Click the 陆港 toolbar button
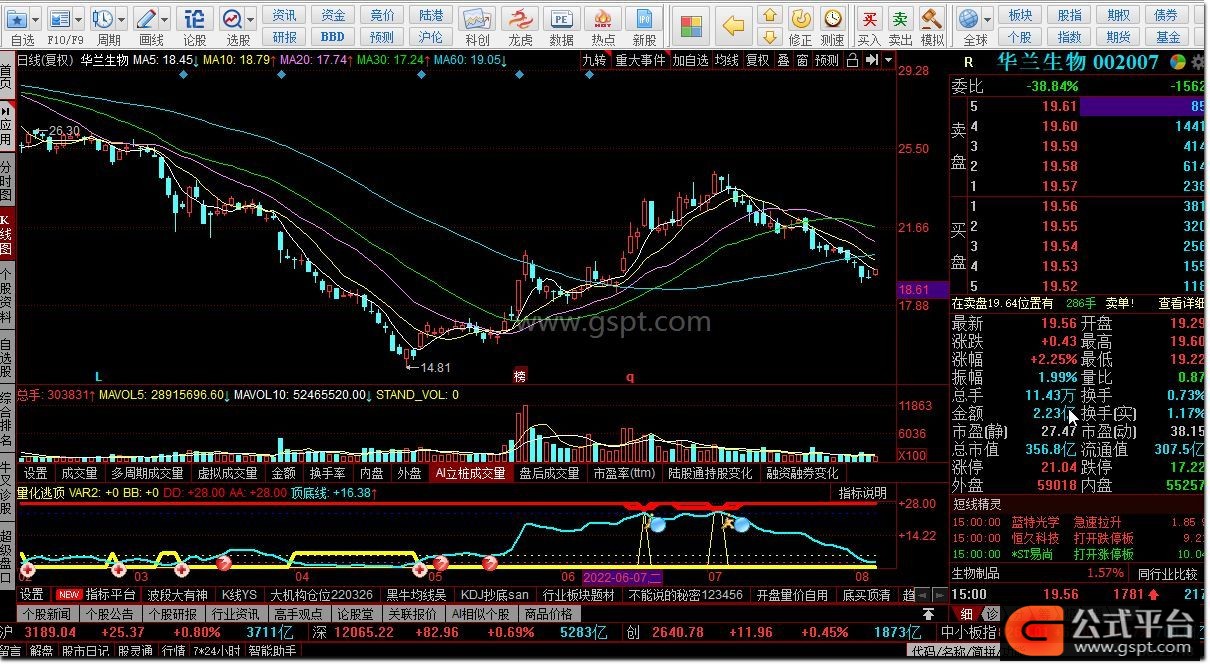The width and height of the screenshot is (1210, 664). (x=431, y=15)
